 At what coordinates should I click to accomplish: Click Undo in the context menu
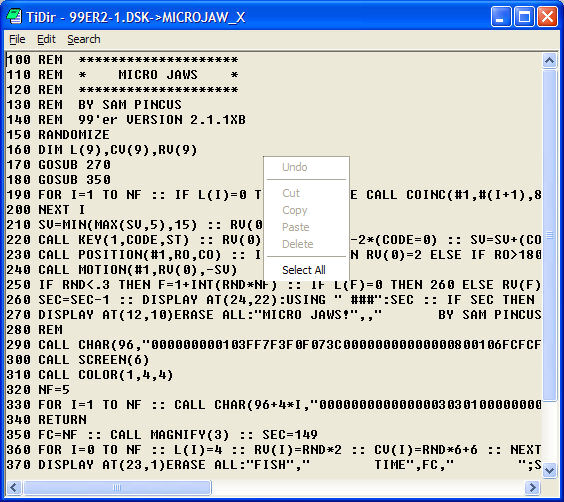[295, 167]
